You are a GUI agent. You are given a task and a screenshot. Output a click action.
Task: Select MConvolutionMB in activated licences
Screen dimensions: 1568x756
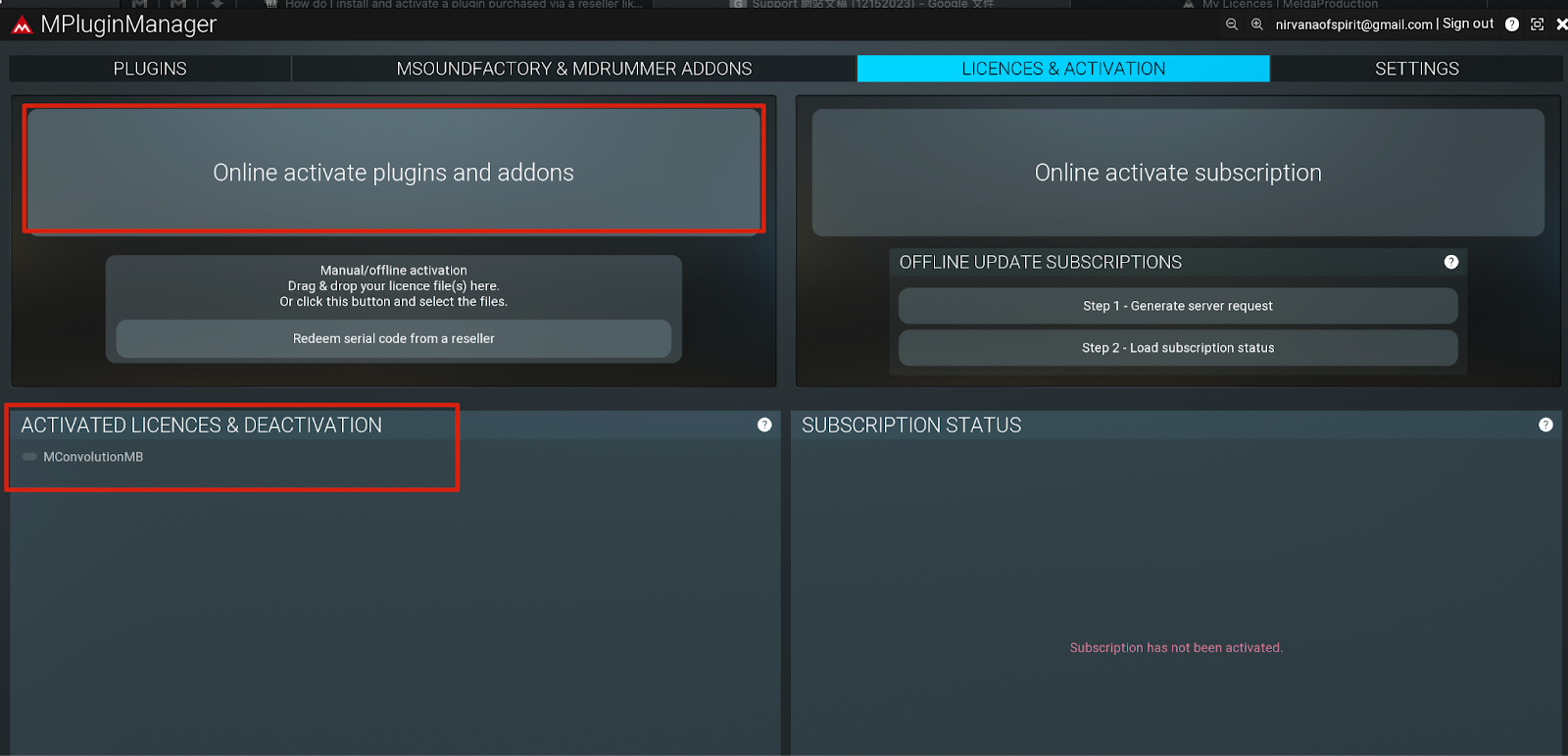coord(93,457)
